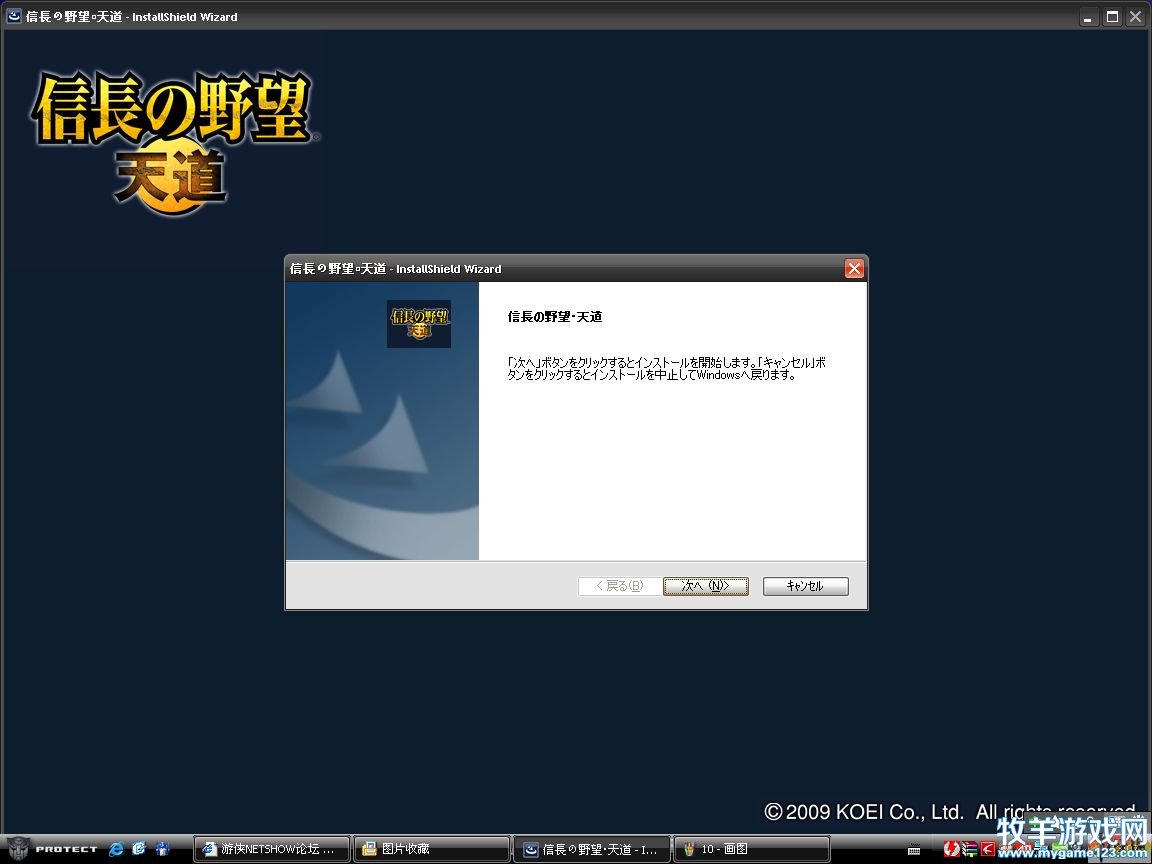Click the InstallShield icon in main title bar

(14, 15)
